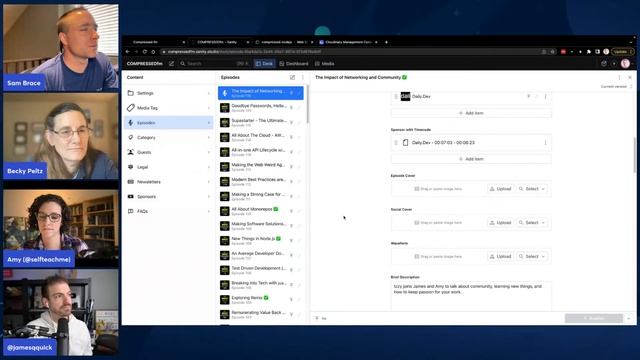Close the document pane with the X icon

[x=630, y=77]
